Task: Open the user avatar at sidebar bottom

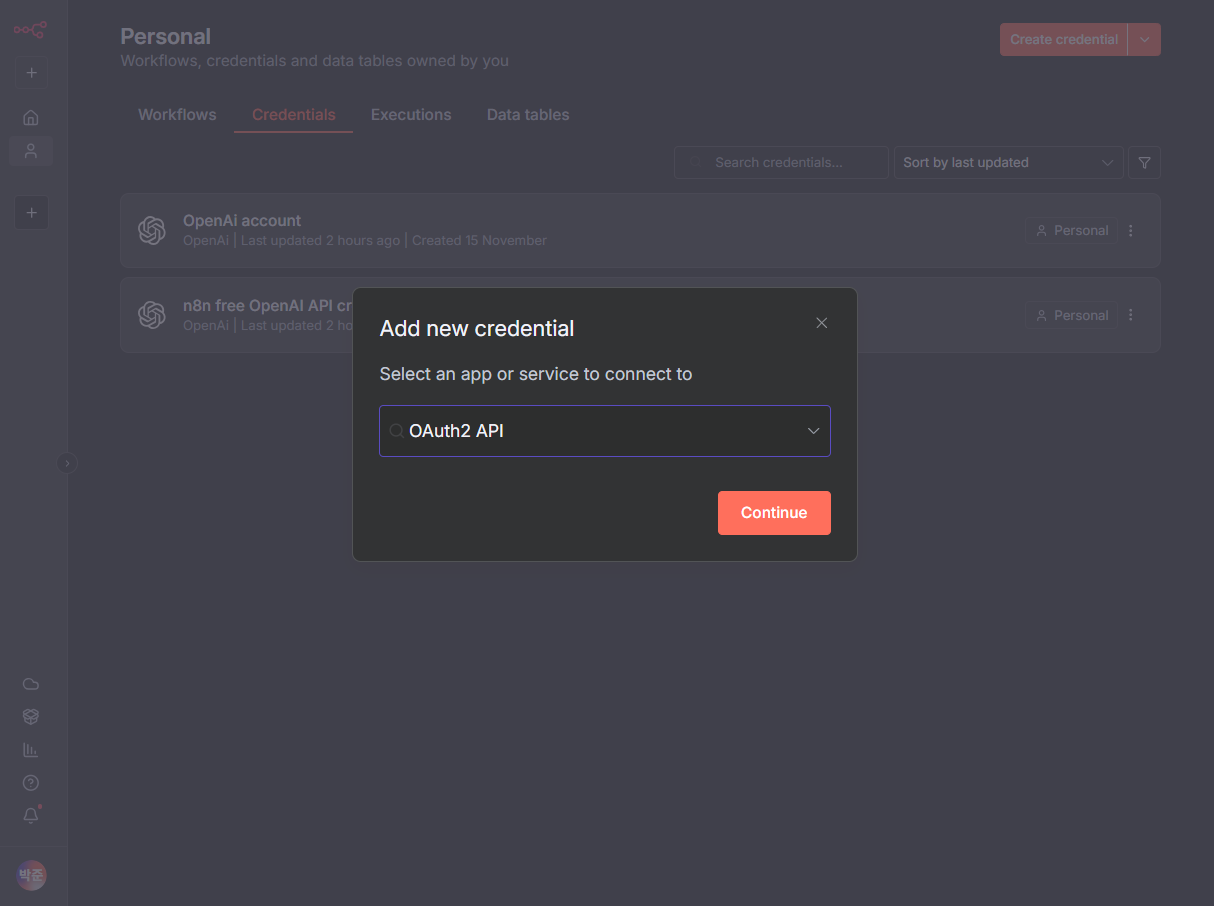Action: click(x=31, y=874)
